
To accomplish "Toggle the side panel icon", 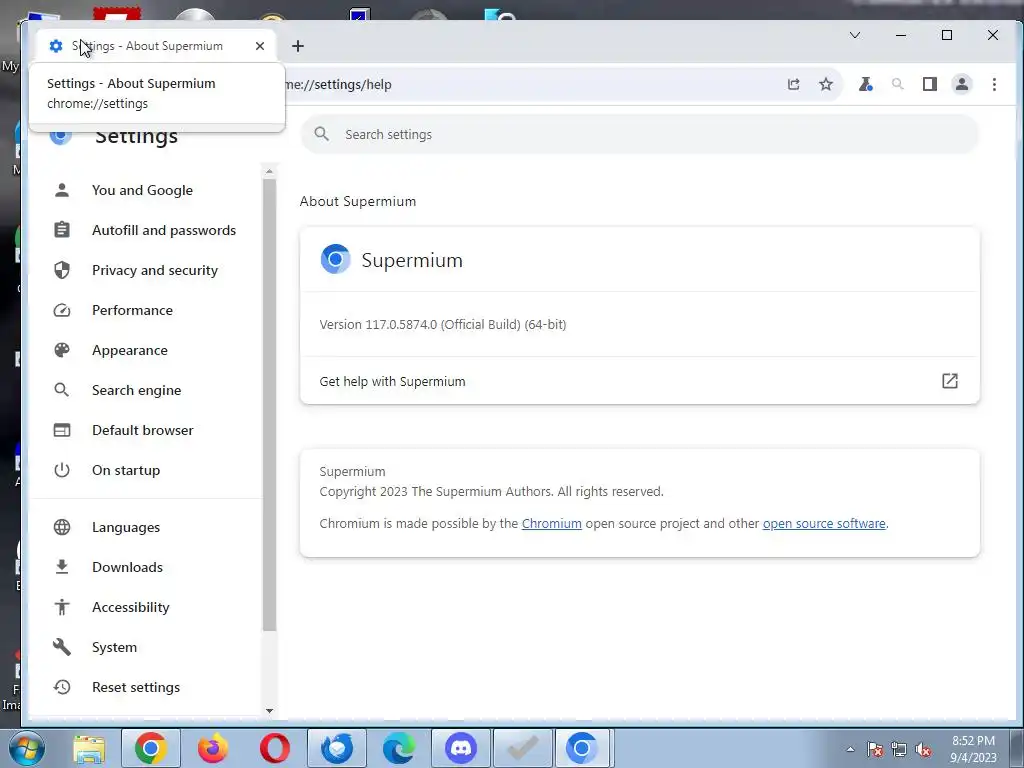I will (x=930, y=84).
